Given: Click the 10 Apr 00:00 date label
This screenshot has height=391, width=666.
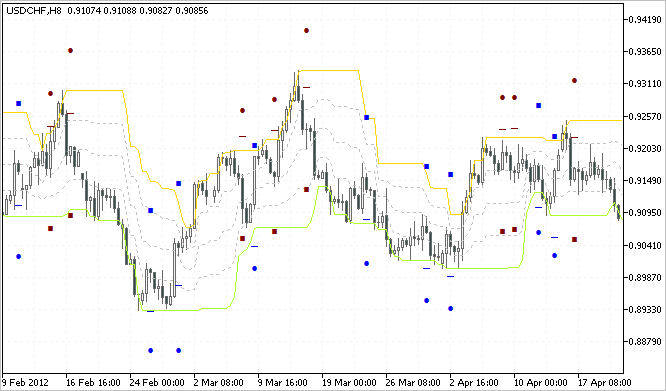Looking at the screenshot, I should click(540, 383).
